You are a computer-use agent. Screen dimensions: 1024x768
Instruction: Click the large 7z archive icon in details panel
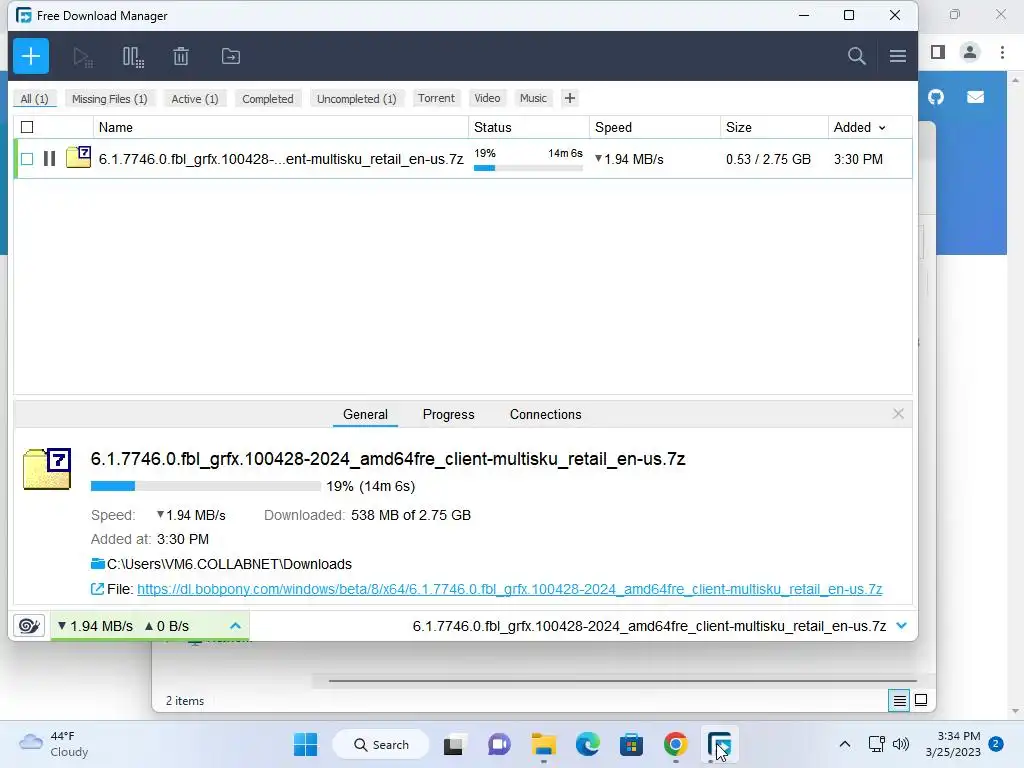(x=47, y=469)
